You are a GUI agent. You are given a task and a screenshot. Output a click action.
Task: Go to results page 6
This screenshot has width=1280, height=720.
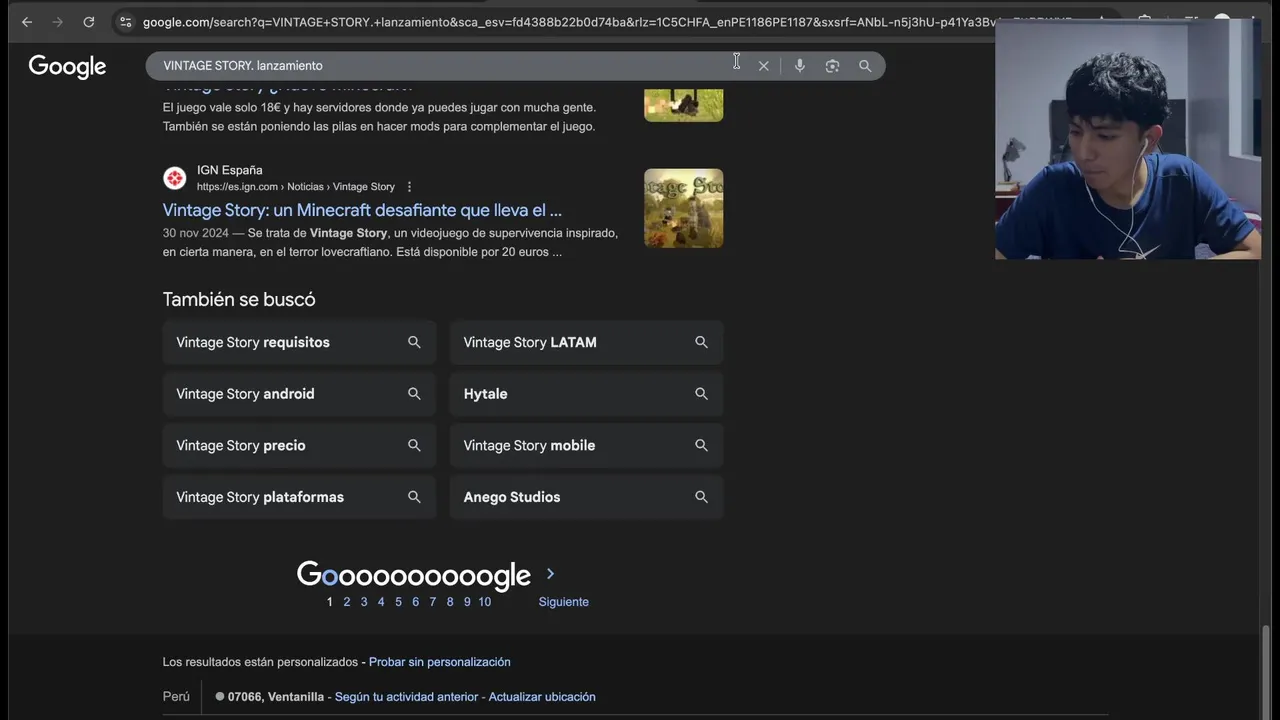pyautogui.click(x=415, y=602)
